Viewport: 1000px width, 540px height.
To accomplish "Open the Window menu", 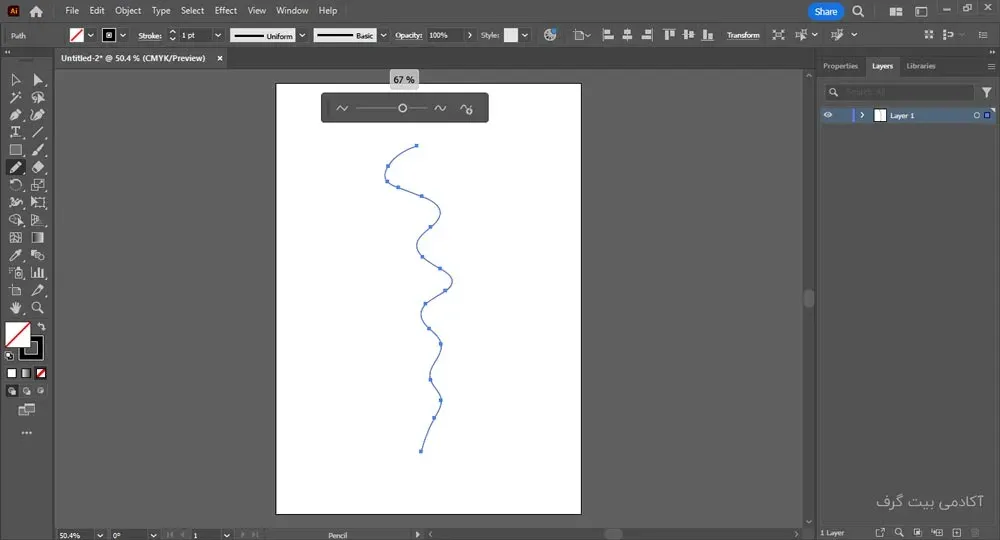I will 292,11.
